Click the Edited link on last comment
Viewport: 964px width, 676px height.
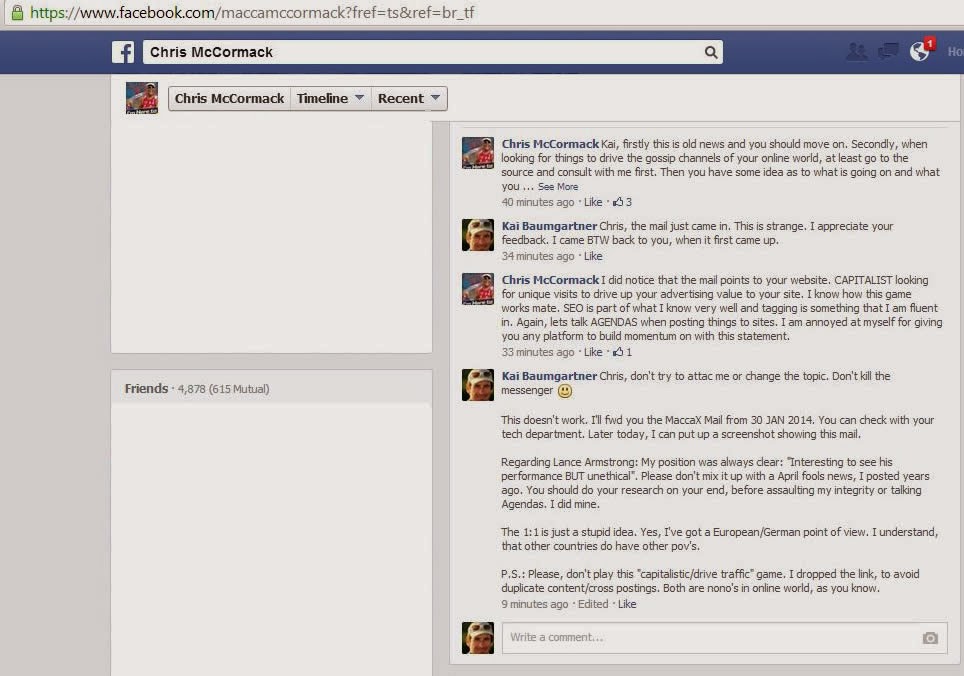click(593, 604)
